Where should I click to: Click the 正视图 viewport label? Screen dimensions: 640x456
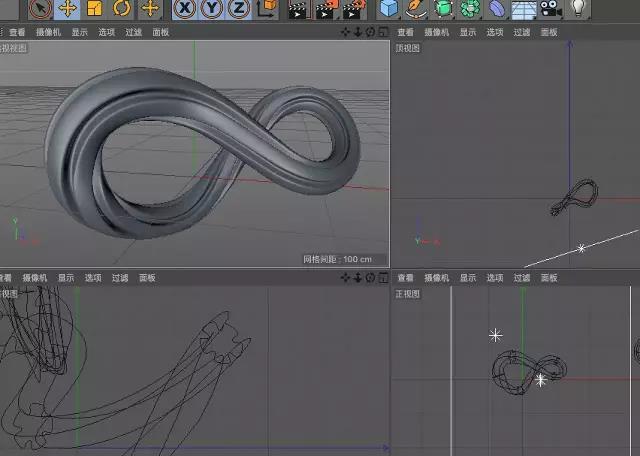pos(408,294)
